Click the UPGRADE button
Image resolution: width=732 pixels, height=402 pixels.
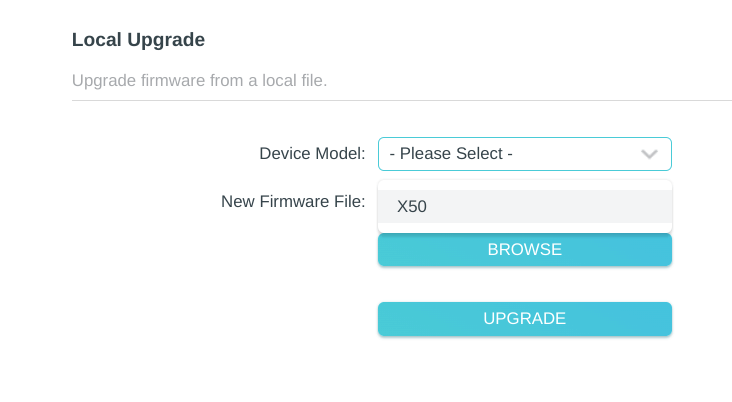point(524,319)
